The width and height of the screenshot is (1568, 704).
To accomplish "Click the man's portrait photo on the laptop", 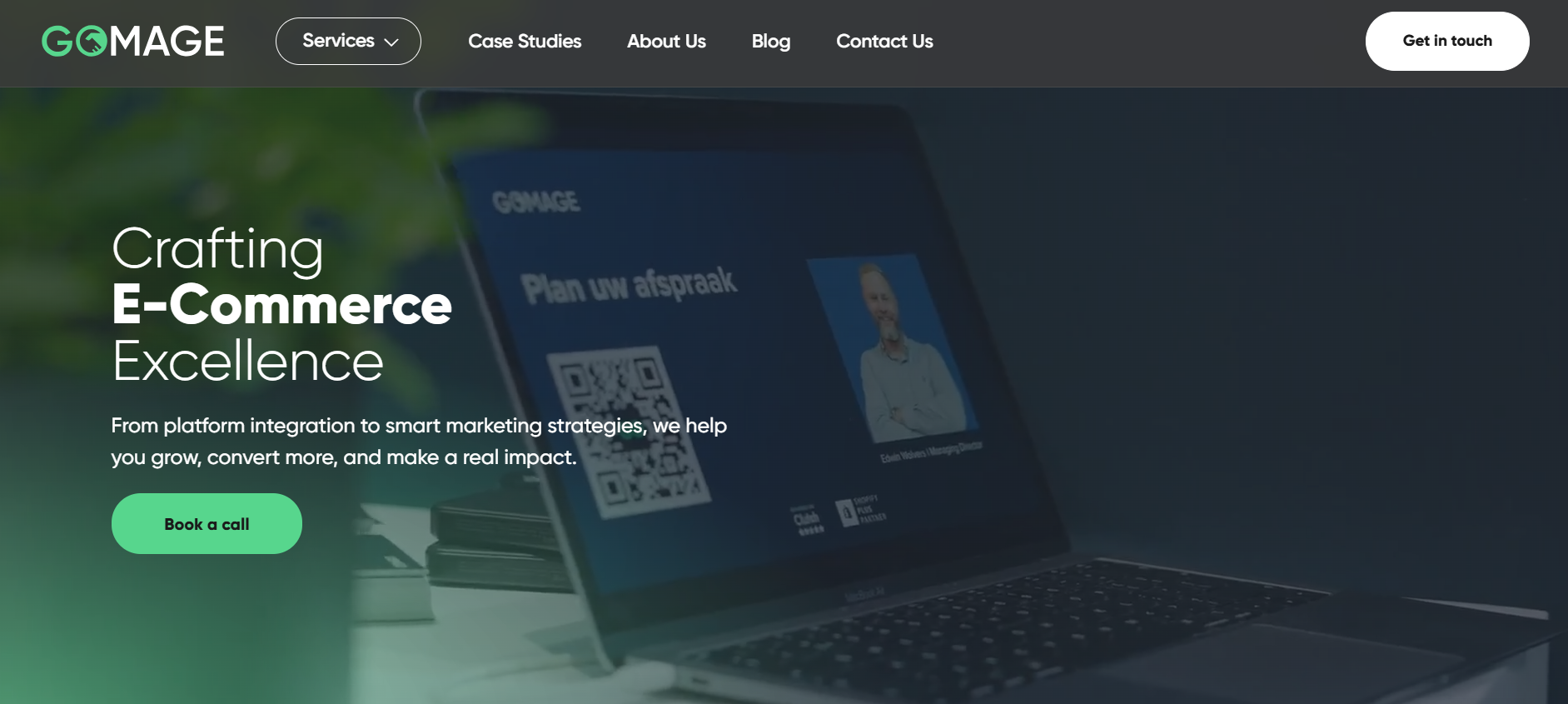I will [x=891, y=348].
